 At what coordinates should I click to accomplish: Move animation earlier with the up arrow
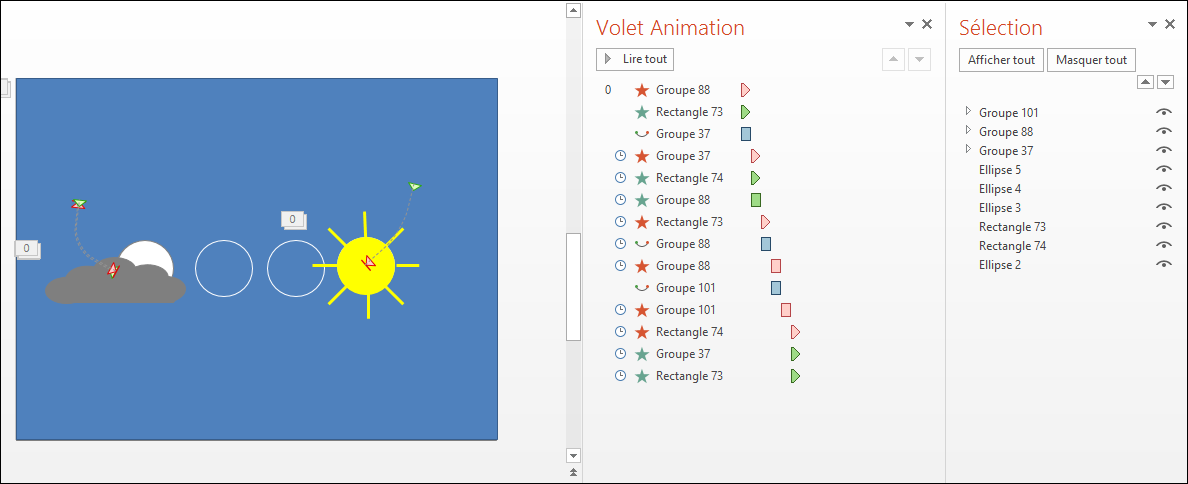coord(893,59)
